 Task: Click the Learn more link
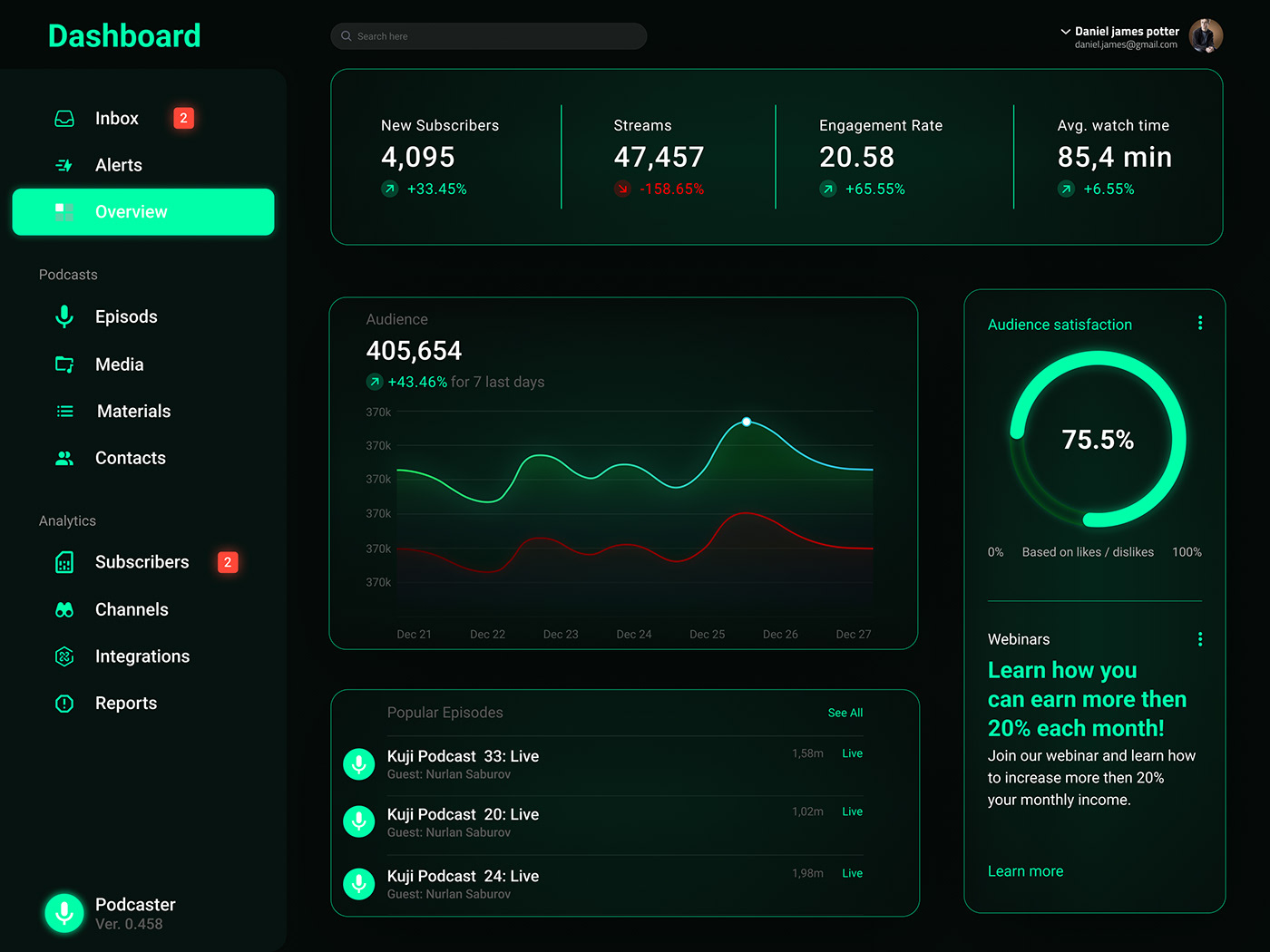1025,870
